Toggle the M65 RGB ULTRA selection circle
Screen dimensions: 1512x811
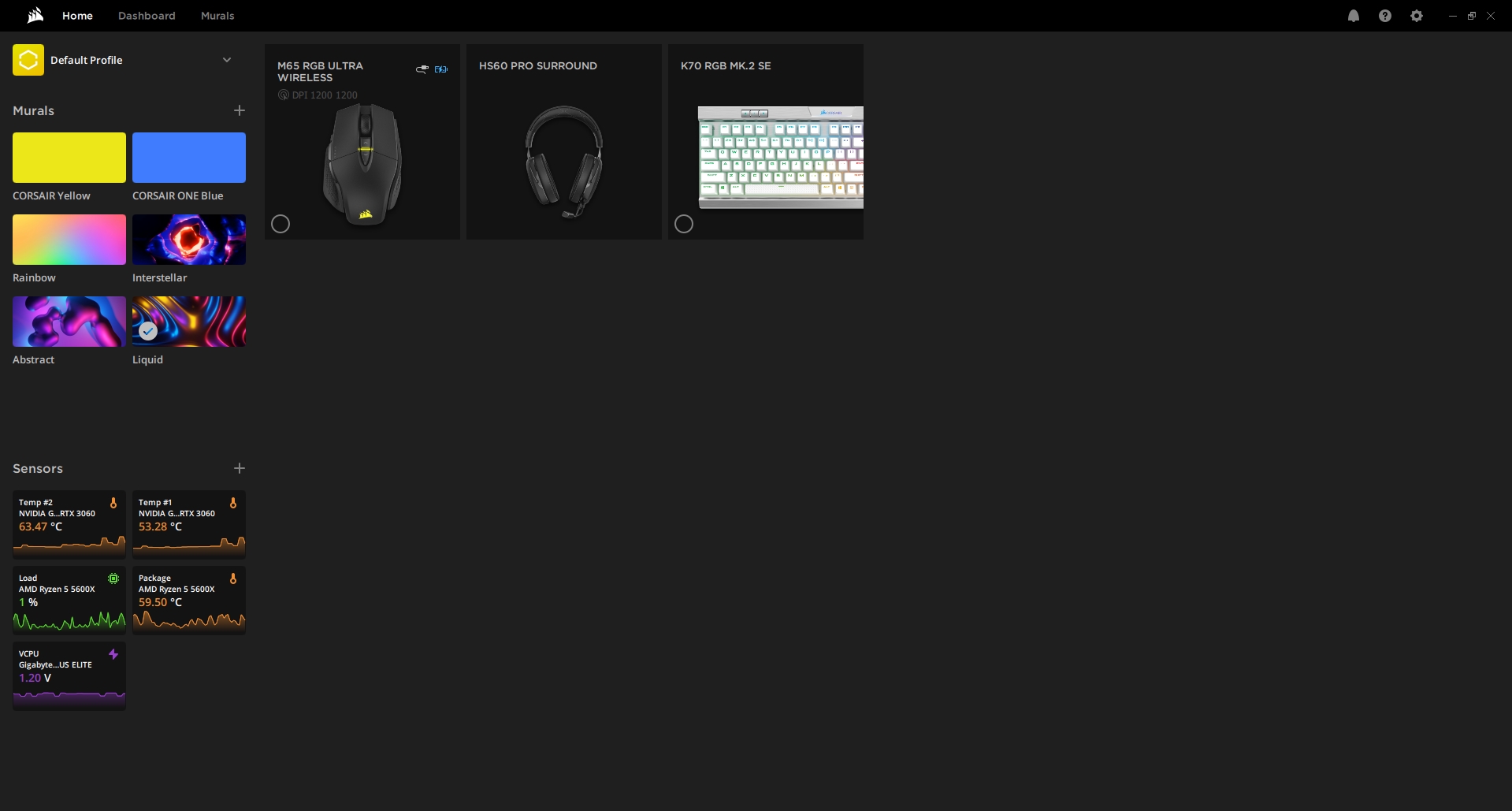tap(280, 224)
